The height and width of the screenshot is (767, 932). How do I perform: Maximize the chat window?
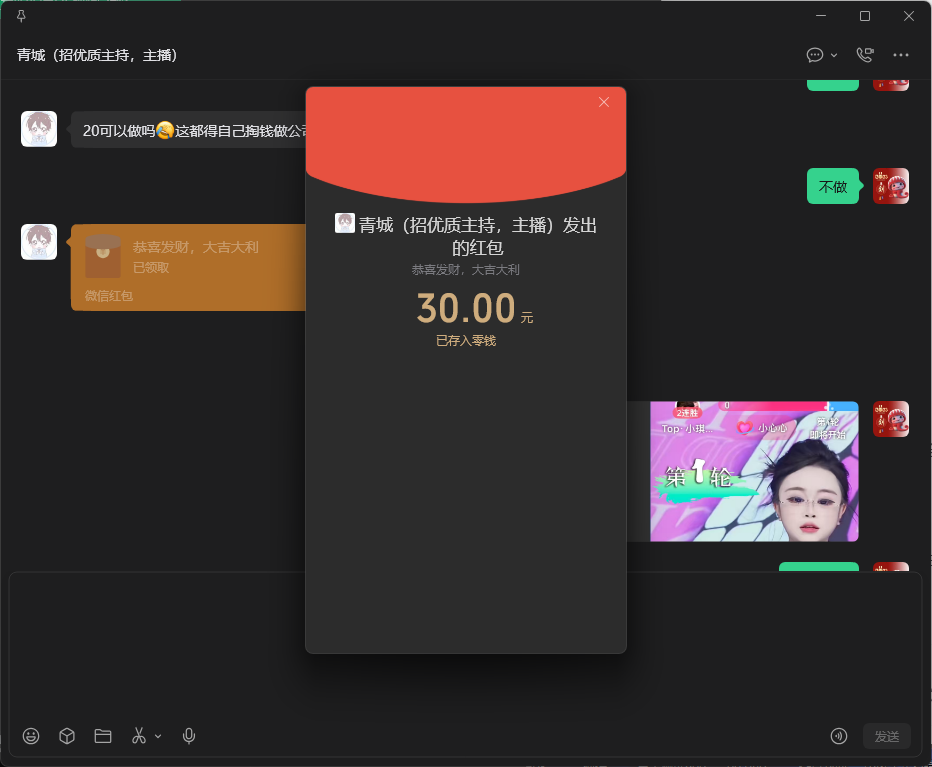(x=865, y=16)
